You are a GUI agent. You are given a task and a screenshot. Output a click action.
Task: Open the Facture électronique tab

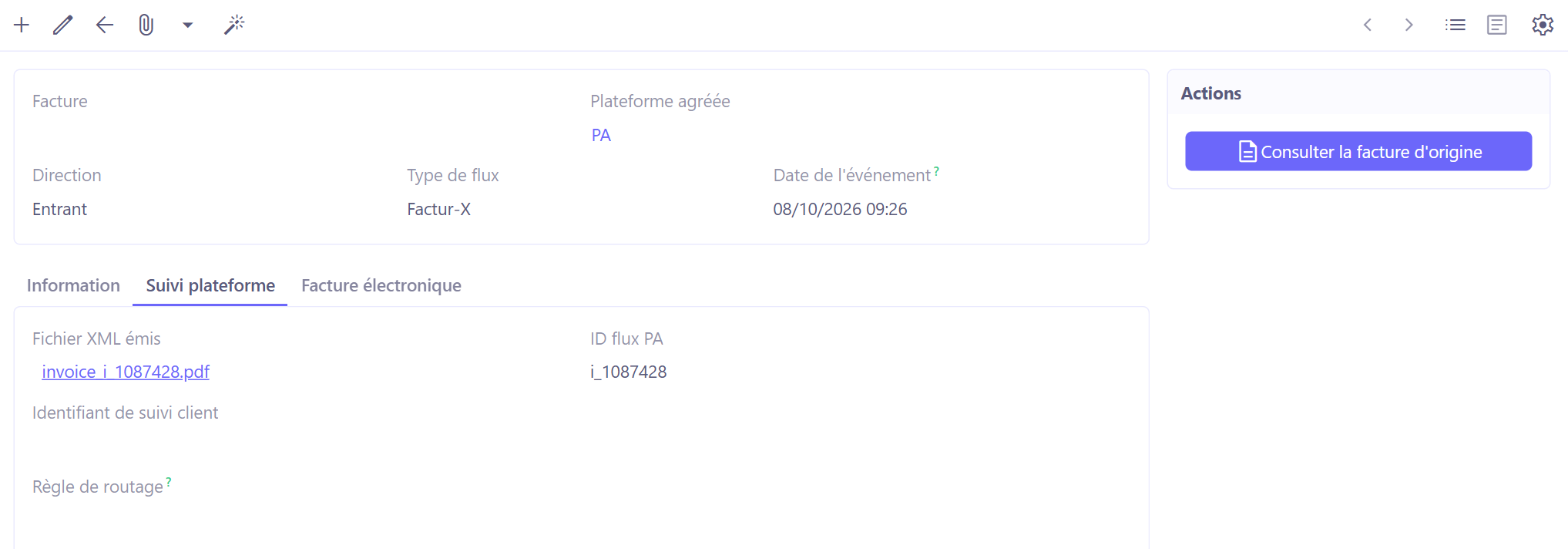pyautogui.click(x=381, y=285)
